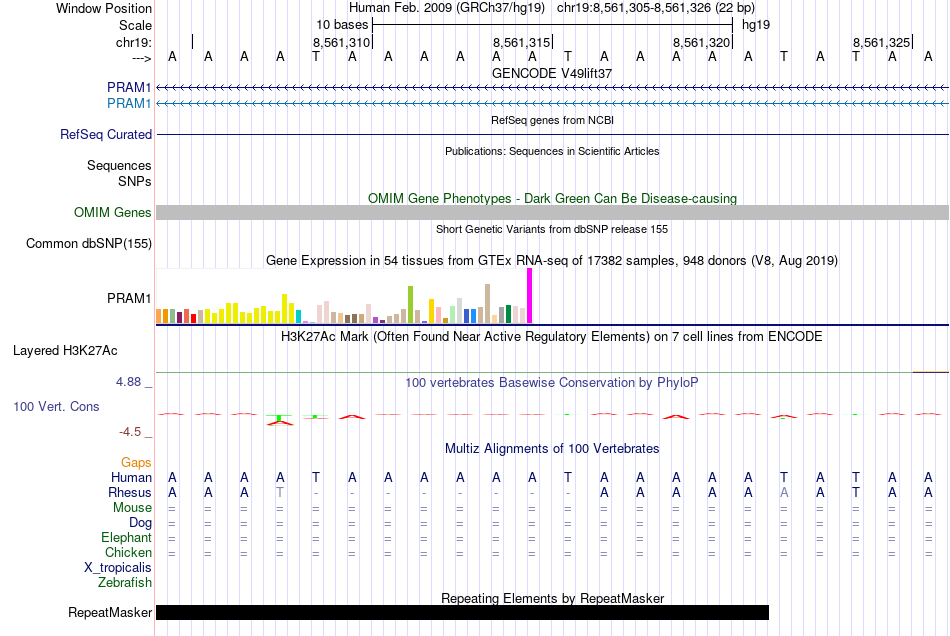Viewport: 950px width, 636px height.
Task: Click the black RepeatMasker element bar
Action: (x=462, y=612)
